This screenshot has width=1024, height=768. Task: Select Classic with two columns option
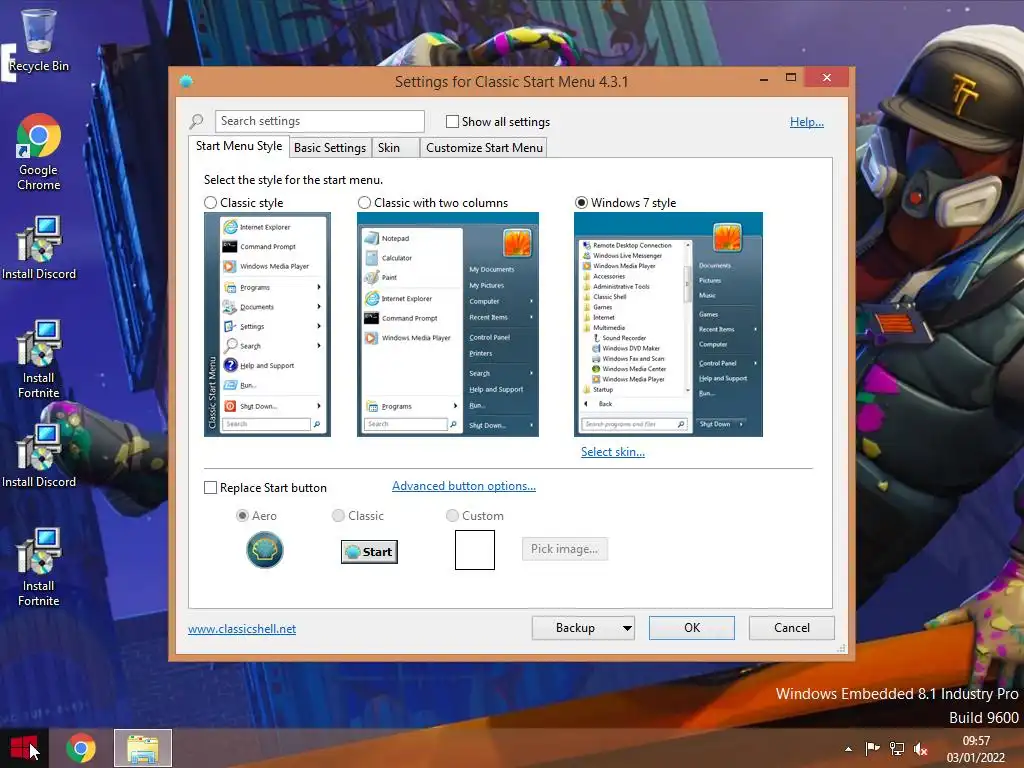coord(364,202)
